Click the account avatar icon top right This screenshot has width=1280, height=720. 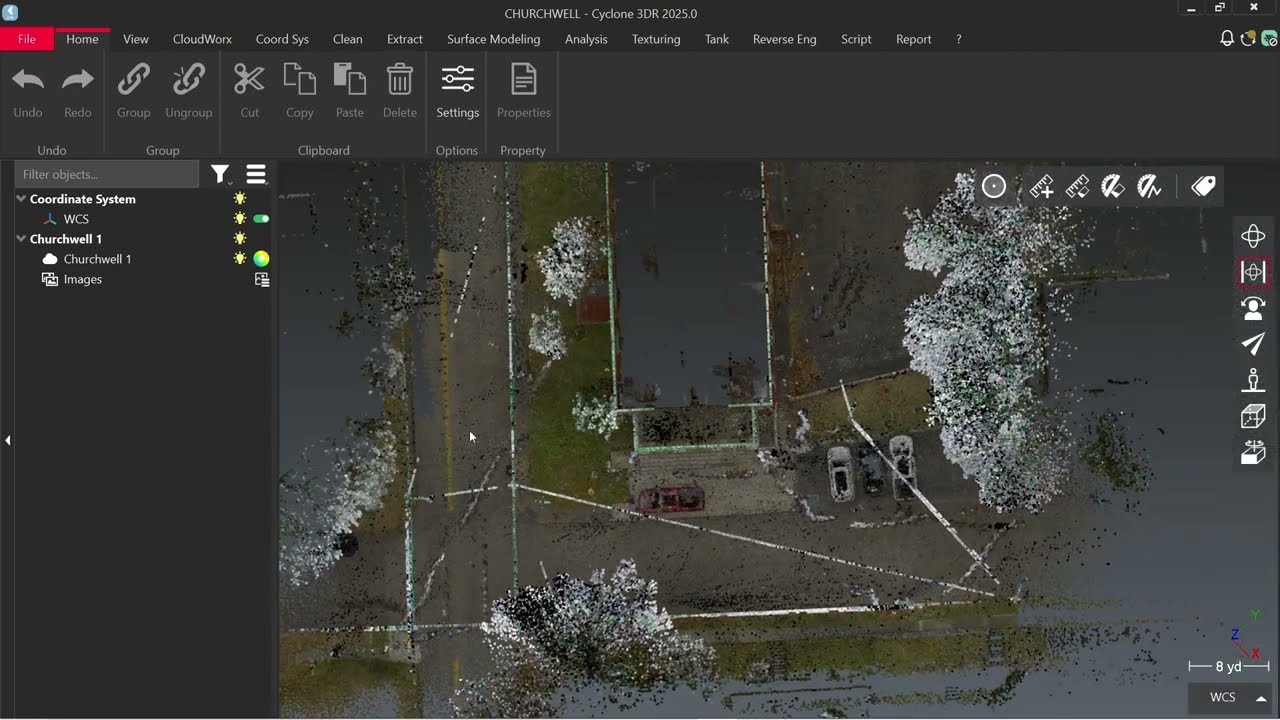click(1269, 39)
